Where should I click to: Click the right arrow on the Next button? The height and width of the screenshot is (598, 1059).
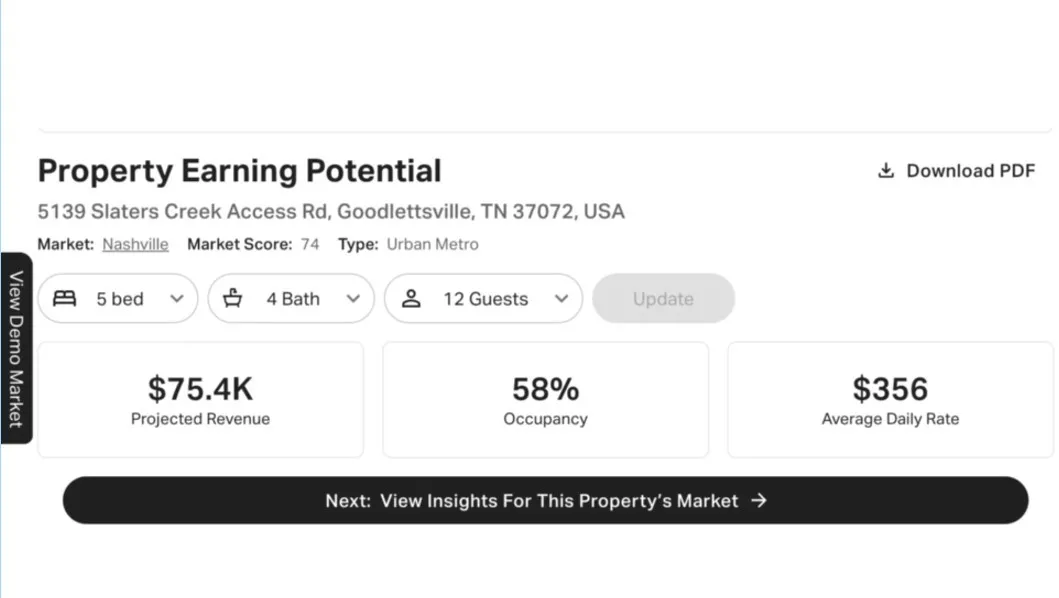pyautogui.click(x=759, y=501)
